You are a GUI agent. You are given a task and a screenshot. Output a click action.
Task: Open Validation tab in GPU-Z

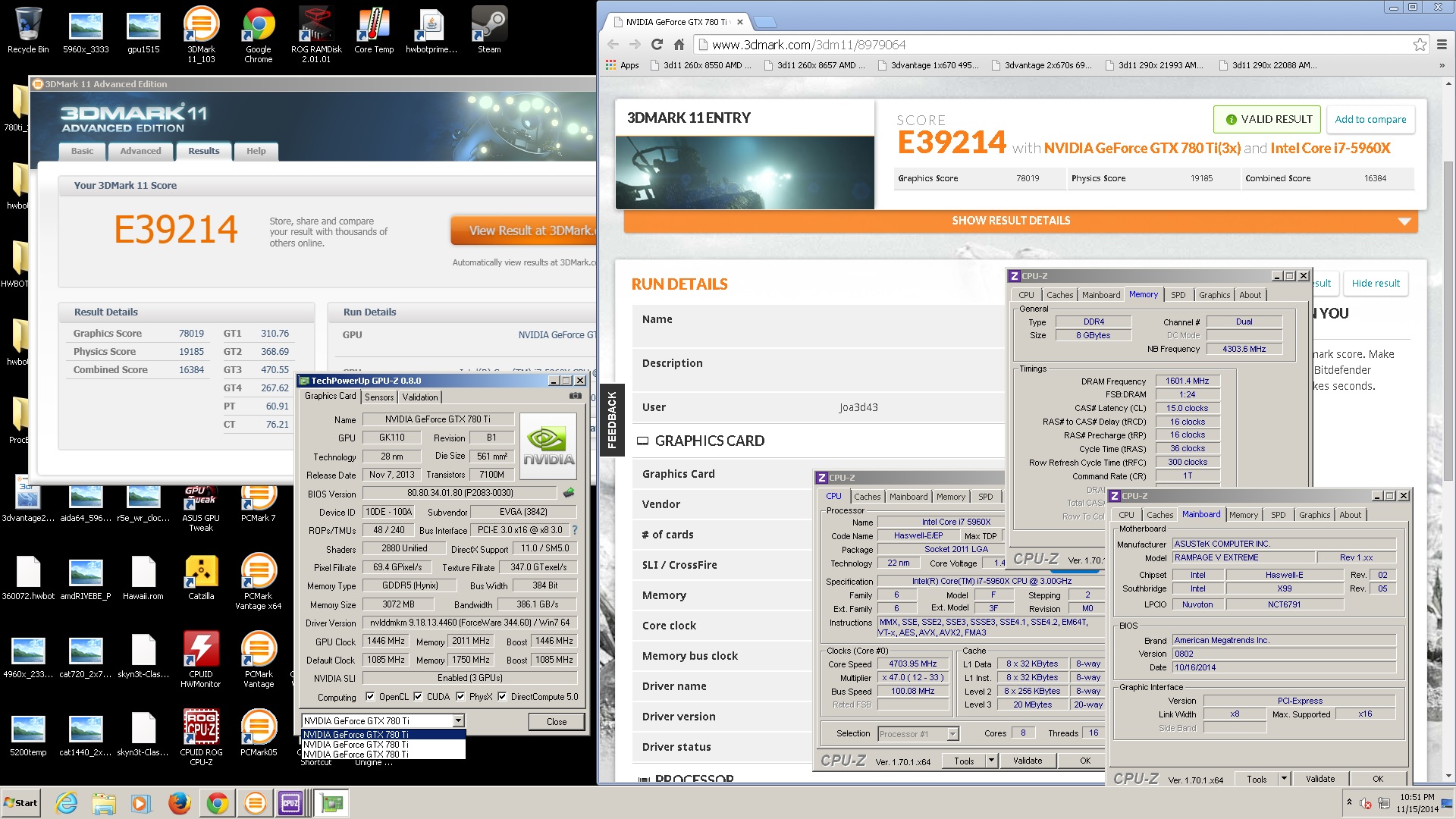419,397
